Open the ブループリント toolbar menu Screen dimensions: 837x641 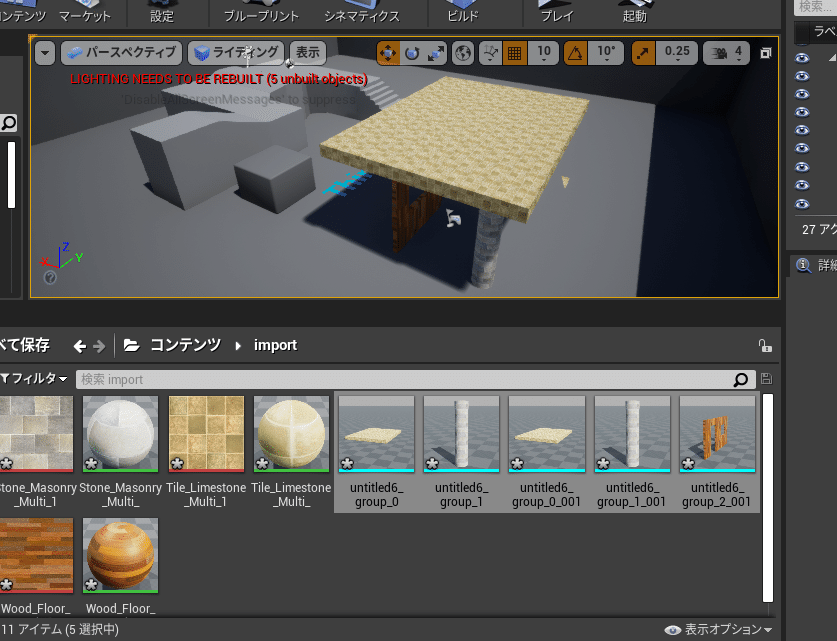click(x=261, y=12)
